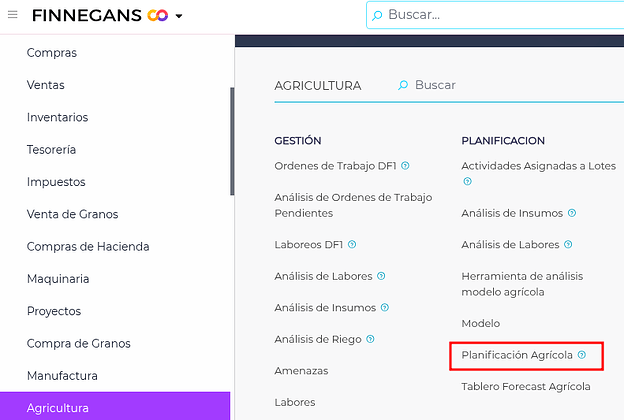Click the help icon beside Ordenes de Trabajo DF1

point(405,166)
